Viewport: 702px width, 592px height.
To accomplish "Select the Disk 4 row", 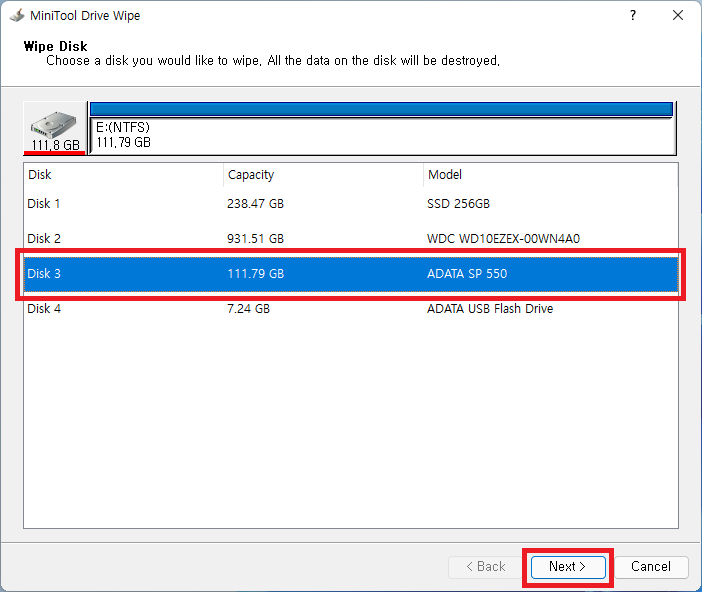I will click(x=351, y=309).
